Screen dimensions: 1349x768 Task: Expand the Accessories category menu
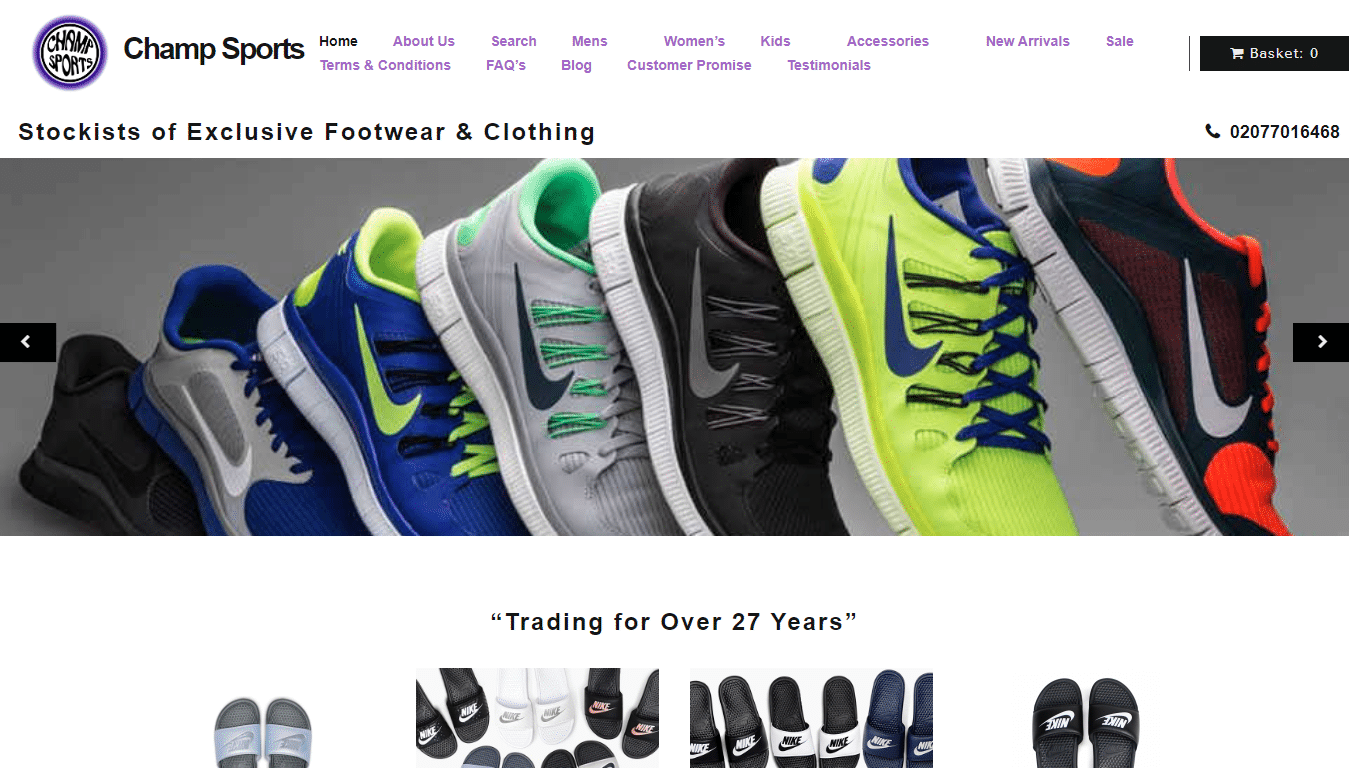[x=888, y=41]
